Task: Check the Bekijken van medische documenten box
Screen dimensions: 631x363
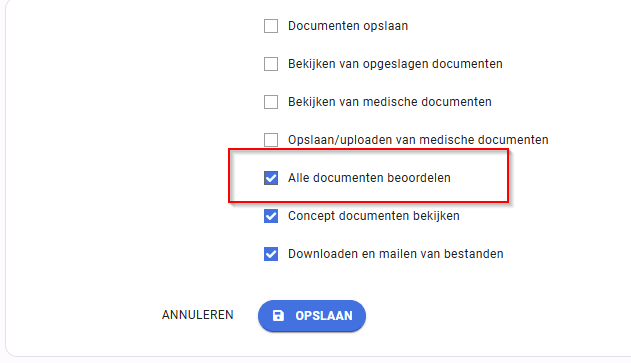Action: click(x=271, y=102)
